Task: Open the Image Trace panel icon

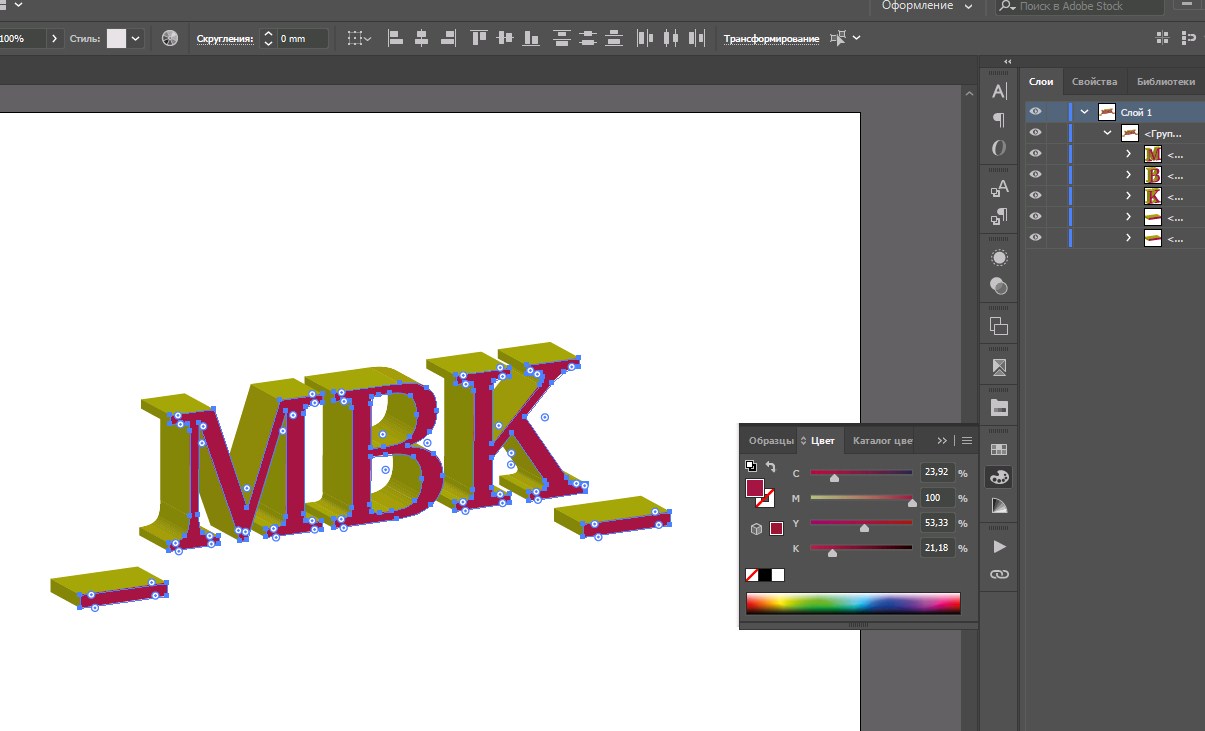Action: 999,367
